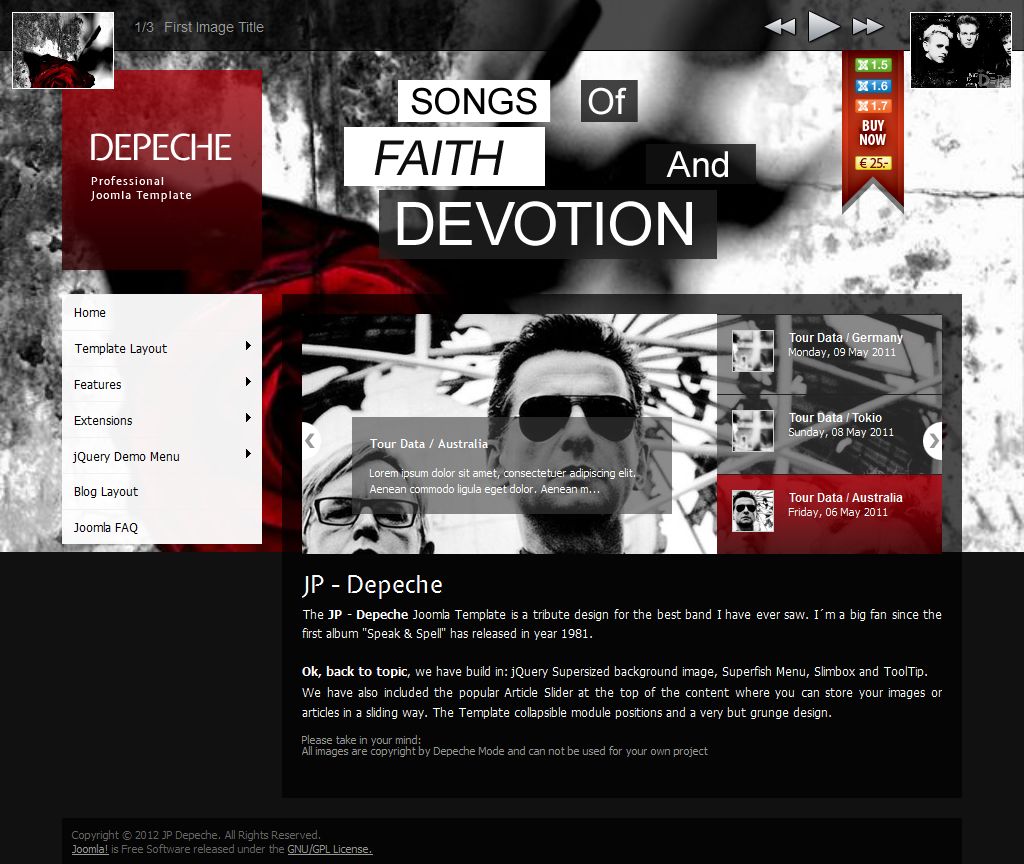Click the JP - Depeche article heading
This screenshot has width=1024, height=864.
pyautogui.click(x=372, y=585)
